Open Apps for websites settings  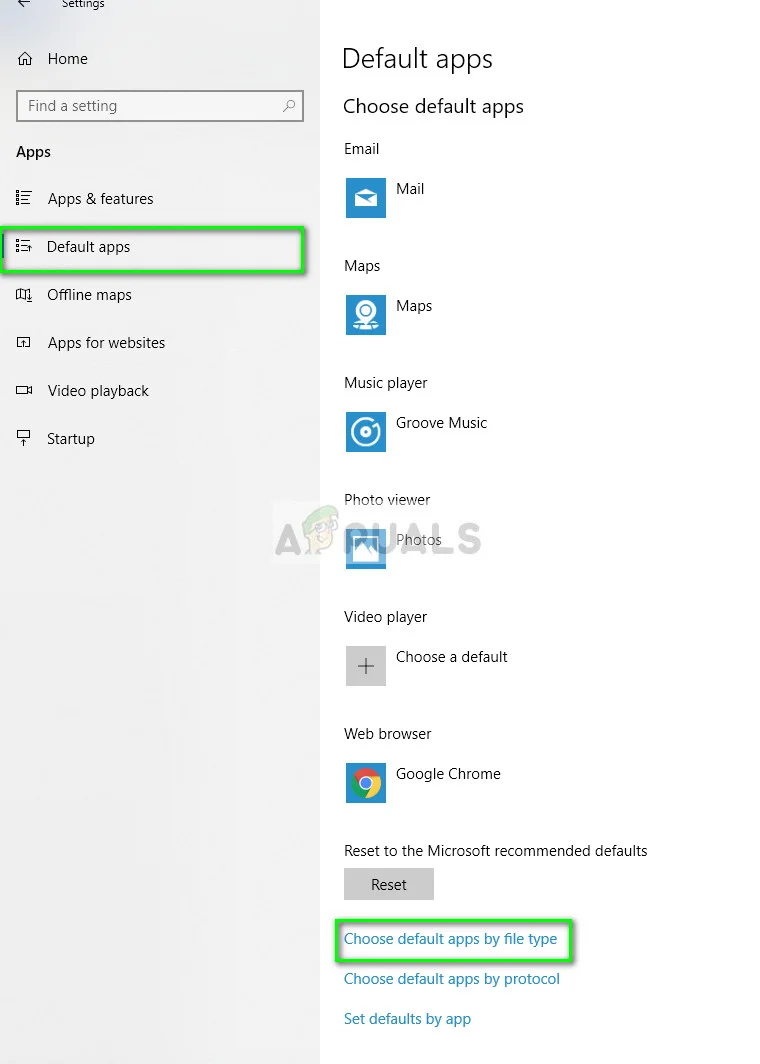pos(106,343)
